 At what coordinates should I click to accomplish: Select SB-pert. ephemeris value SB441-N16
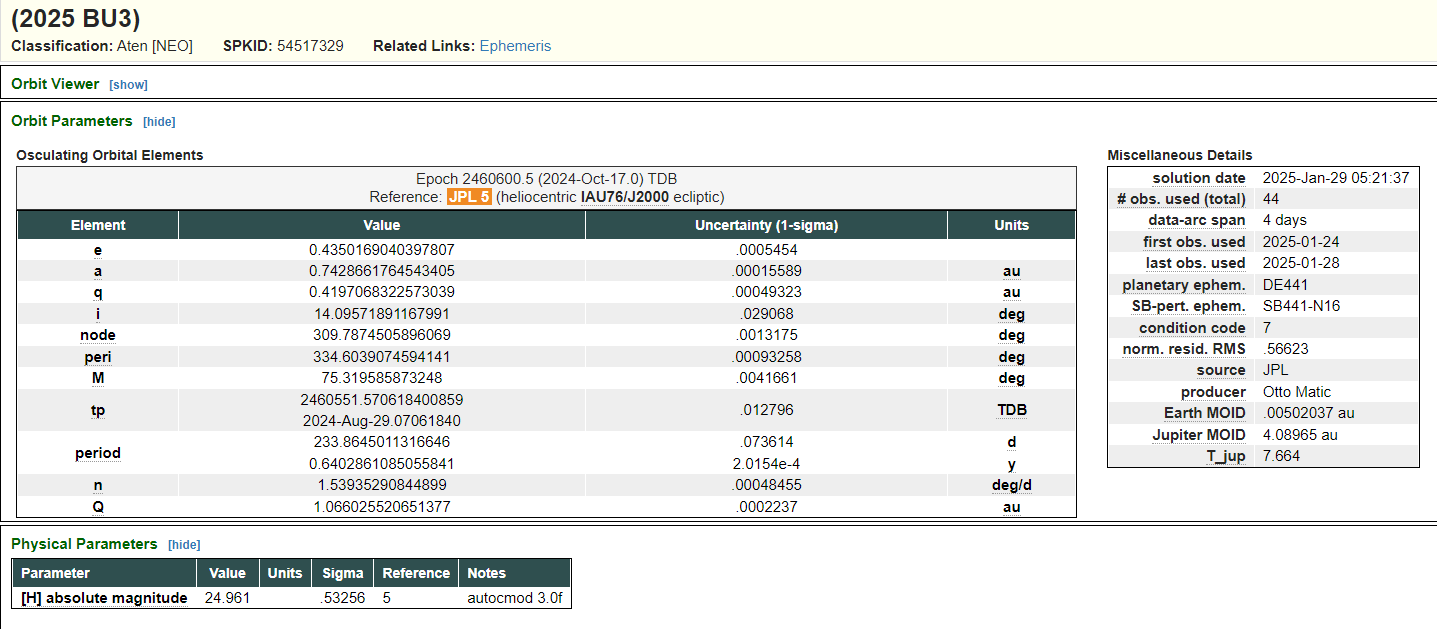click(1301, 306)
